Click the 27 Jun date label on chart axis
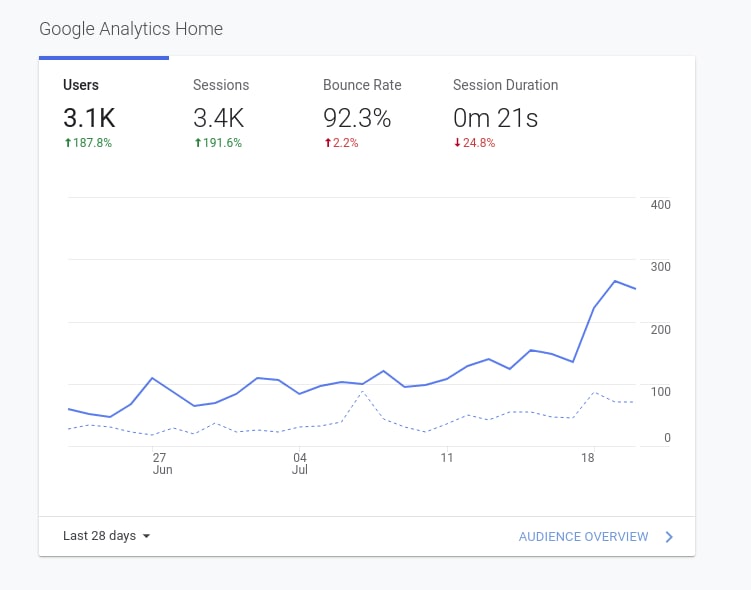The image size is (751, 590). [x=162, y=464]
